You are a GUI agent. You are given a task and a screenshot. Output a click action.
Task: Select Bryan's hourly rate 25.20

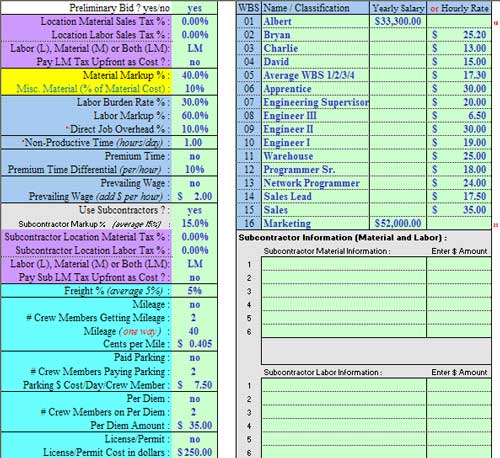pos(459,35)
